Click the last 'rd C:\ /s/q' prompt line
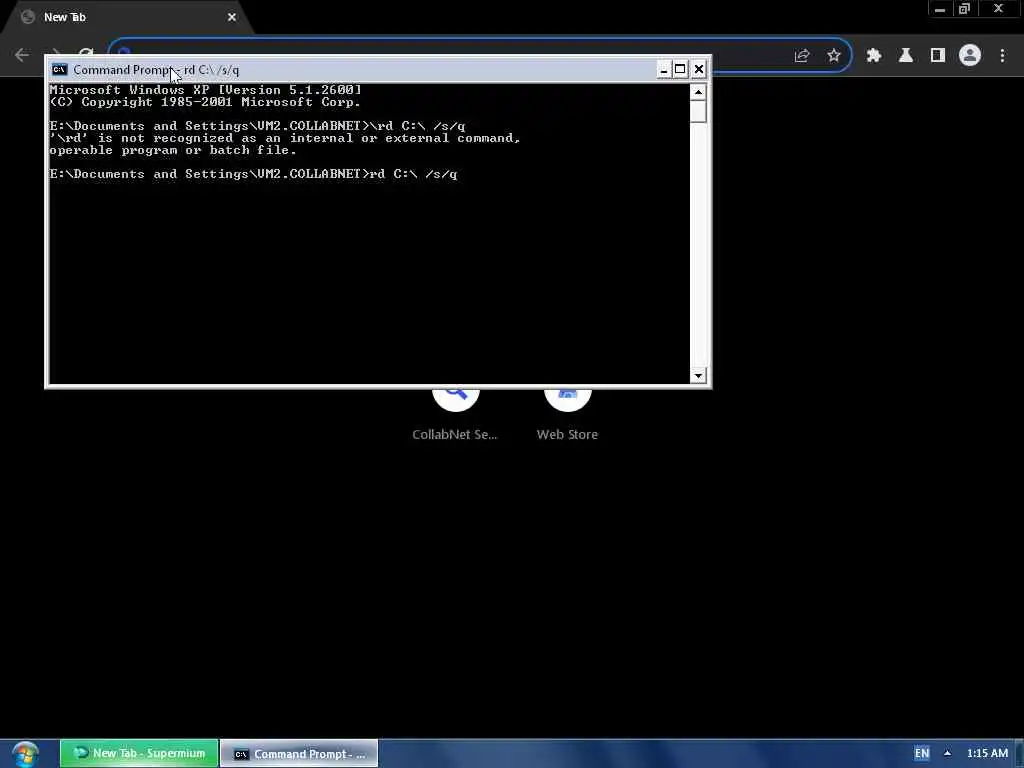Viewport: 1024px width, 768px height. (x=253, y=174)
